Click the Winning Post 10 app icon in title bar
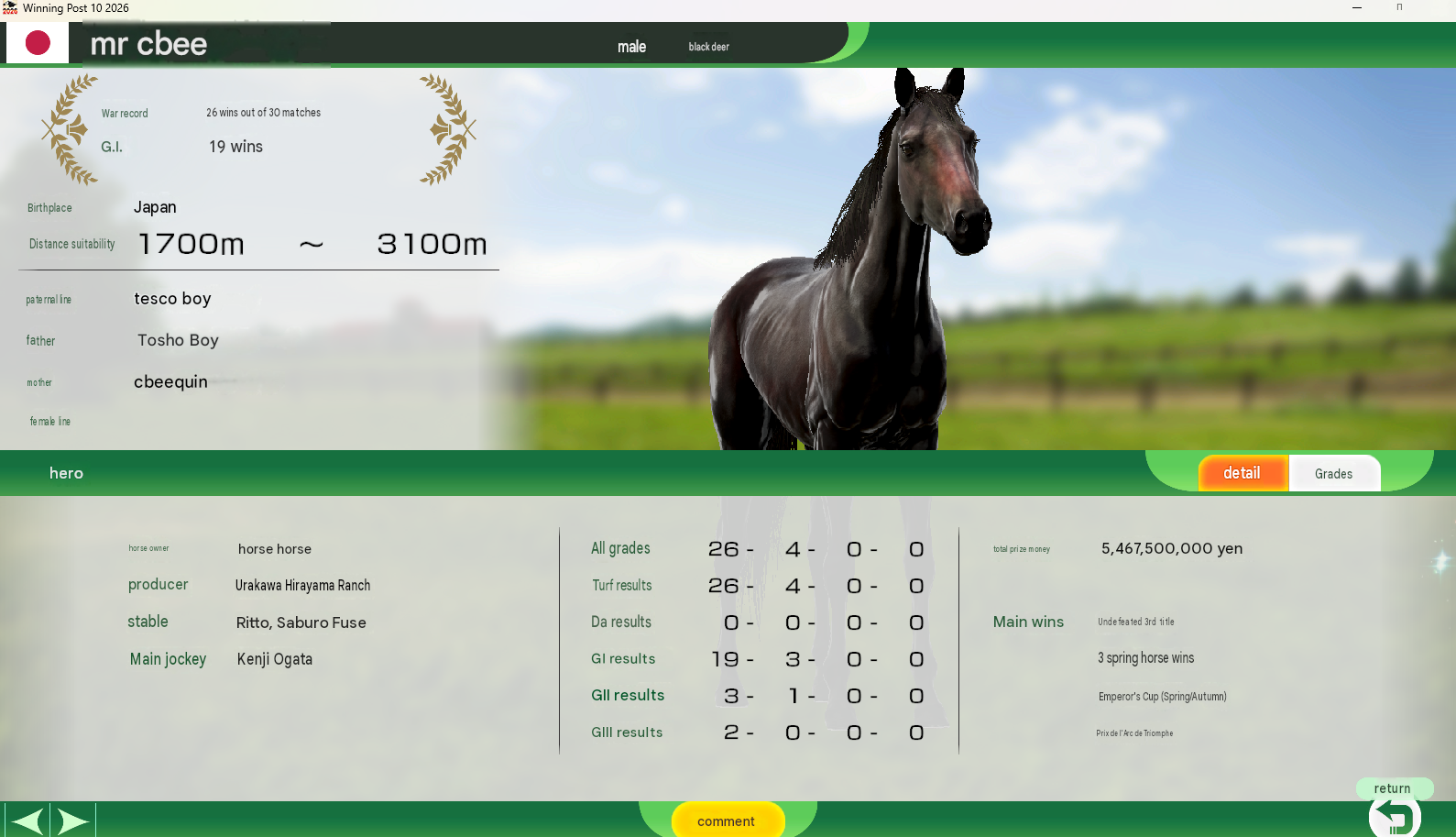This screenshot has width=1456, height=837. point(10,8)
